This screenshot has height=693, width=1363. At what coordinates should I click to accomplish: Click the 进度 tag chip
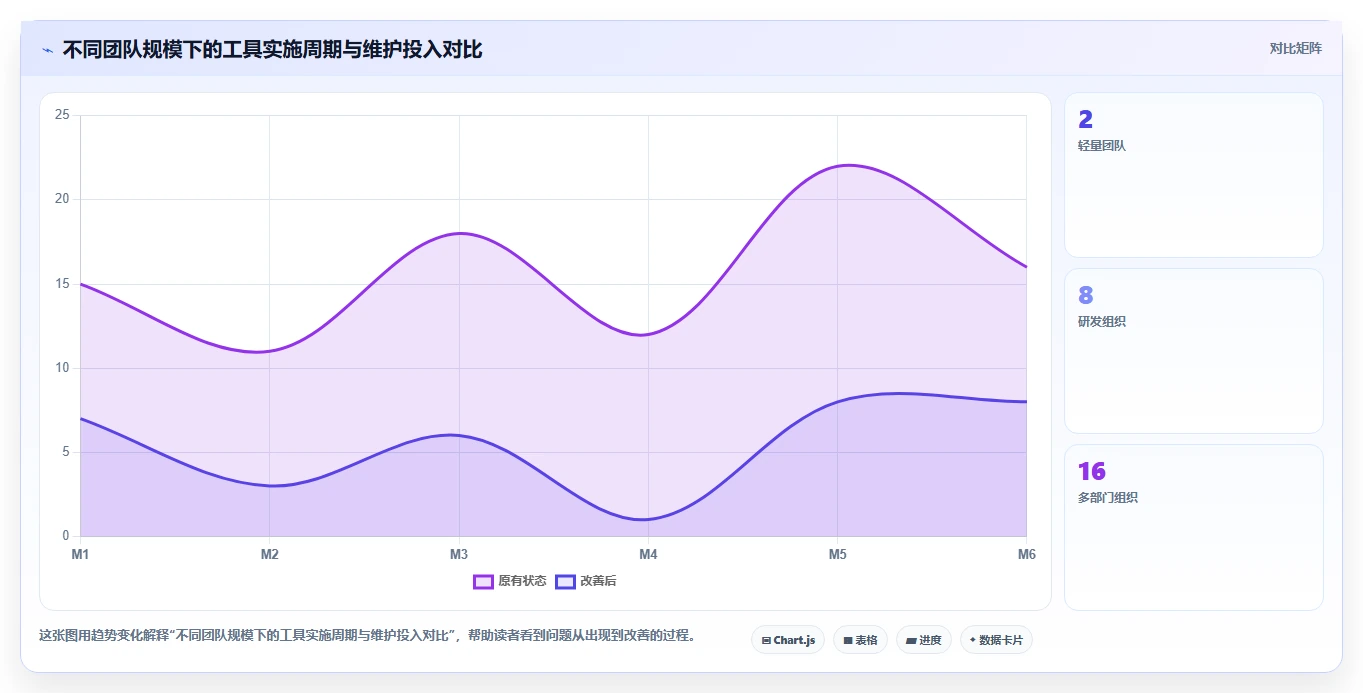point(924,640)
